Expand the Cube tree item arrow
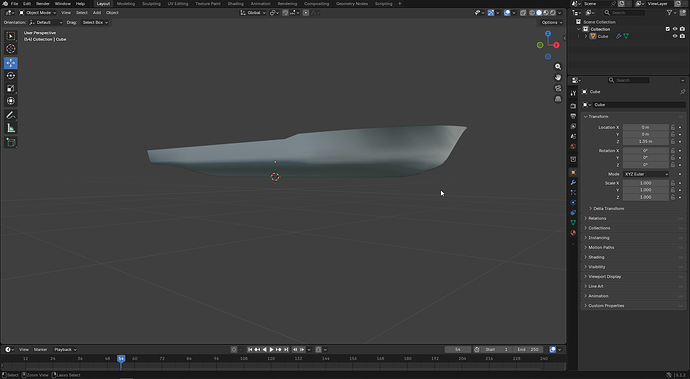 (x=586, y=37)
